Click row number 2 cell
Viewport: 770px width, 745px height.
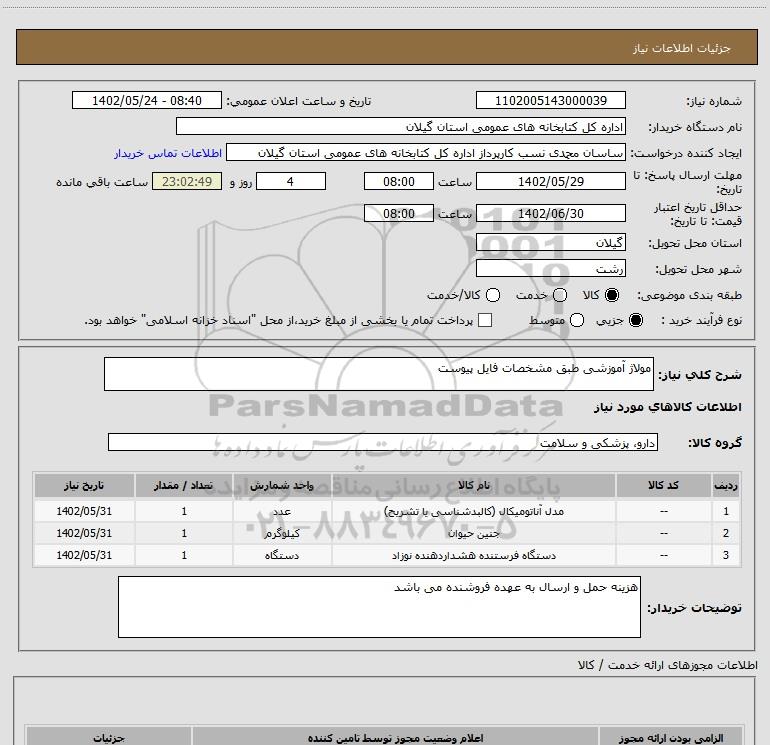tap(726, 533)
